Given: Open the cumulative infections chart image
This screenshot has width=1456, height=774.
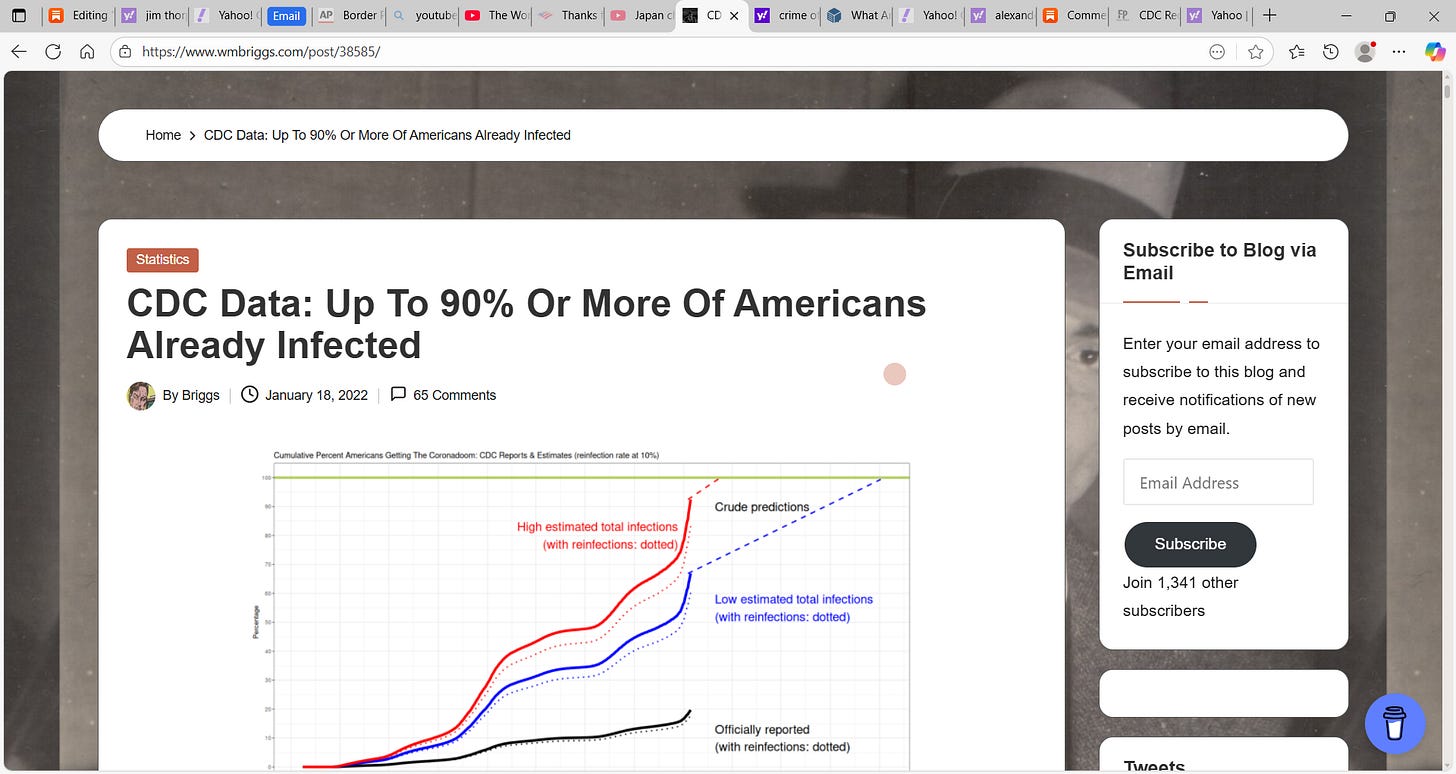Looking at the screenshot, I should (580, 609).
